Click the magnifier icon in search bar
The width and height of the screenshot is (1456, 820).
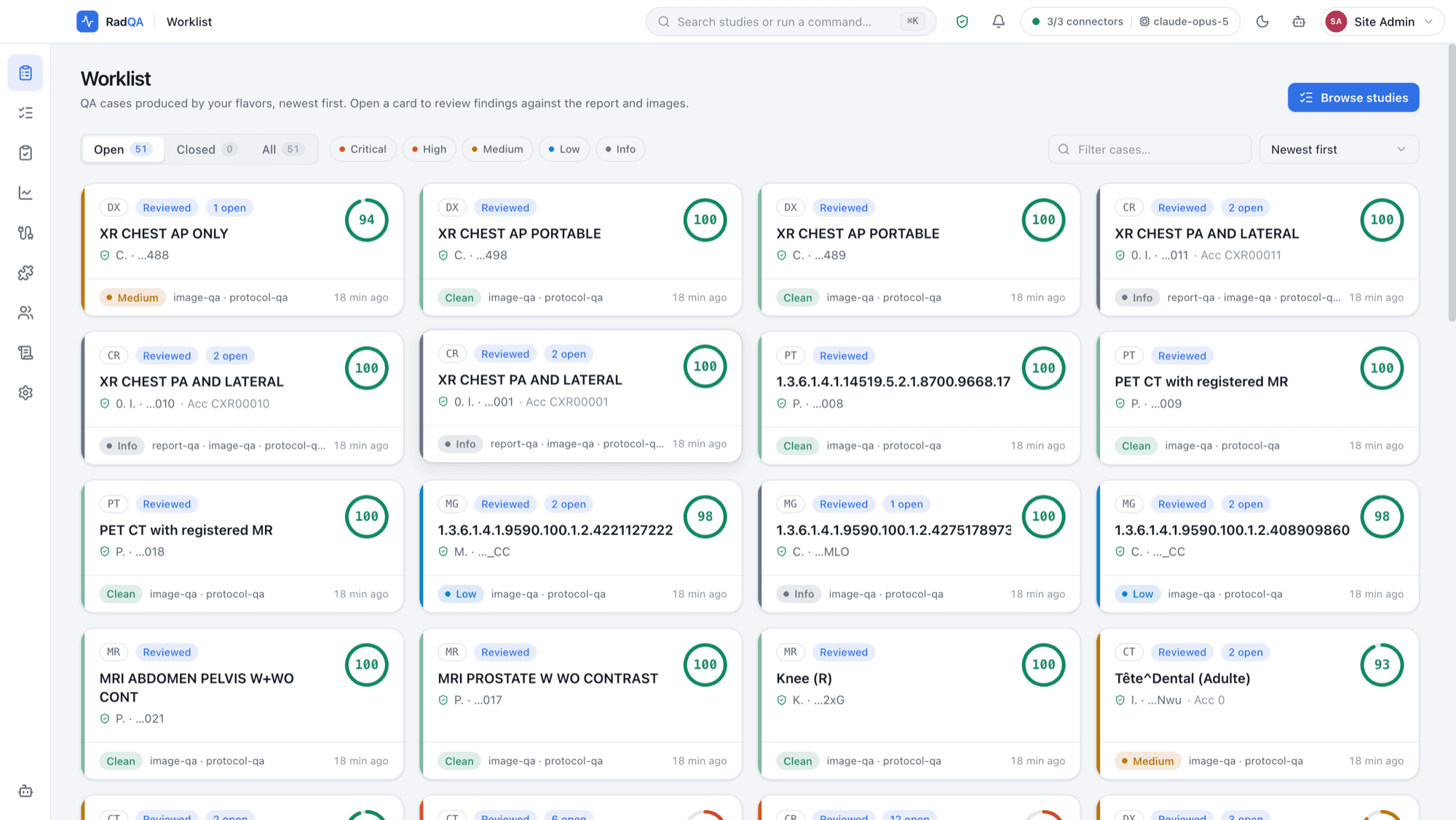click(x=664, y=22)
